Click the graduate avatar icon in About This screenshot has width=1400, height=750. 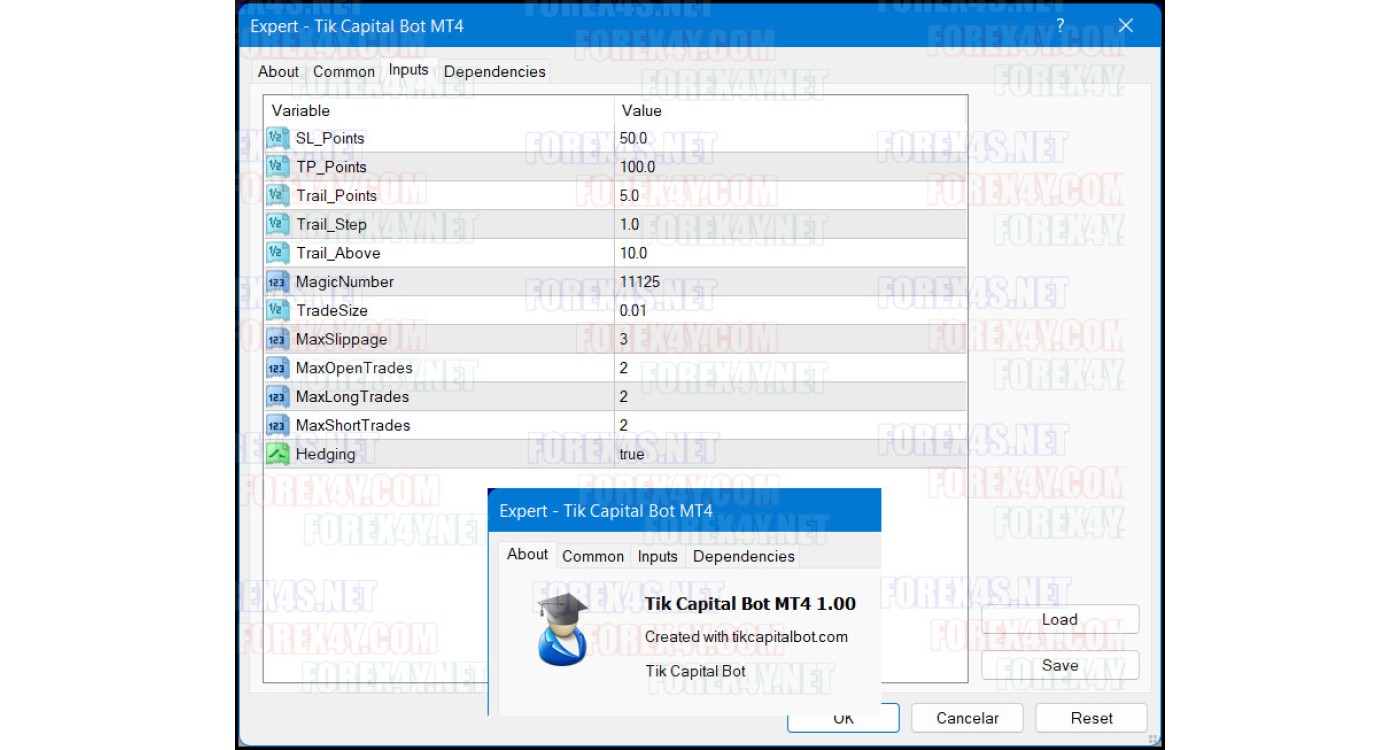tap(562, 629)
